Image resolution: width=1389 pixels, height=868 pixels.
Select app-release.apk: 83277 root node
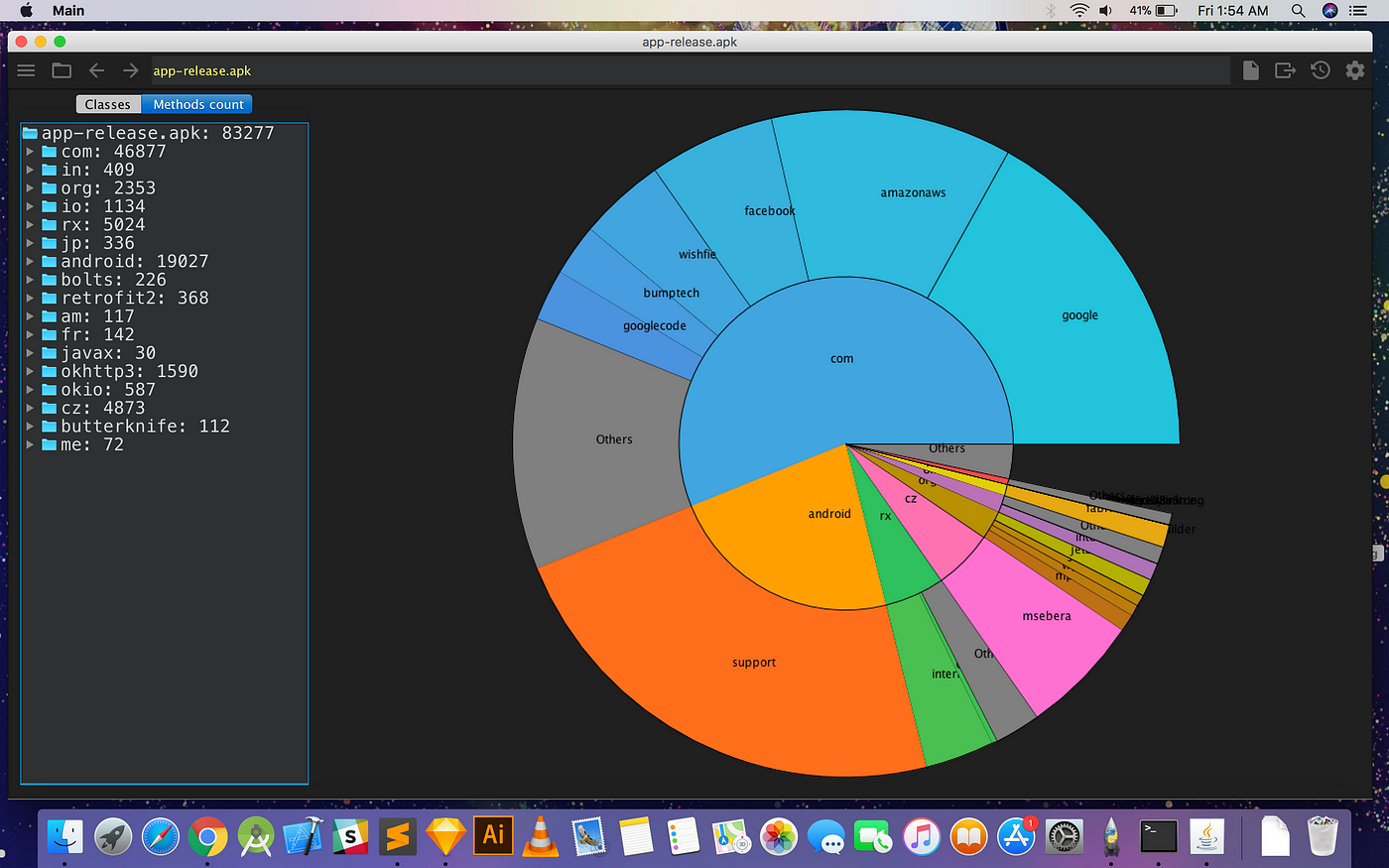149,133
